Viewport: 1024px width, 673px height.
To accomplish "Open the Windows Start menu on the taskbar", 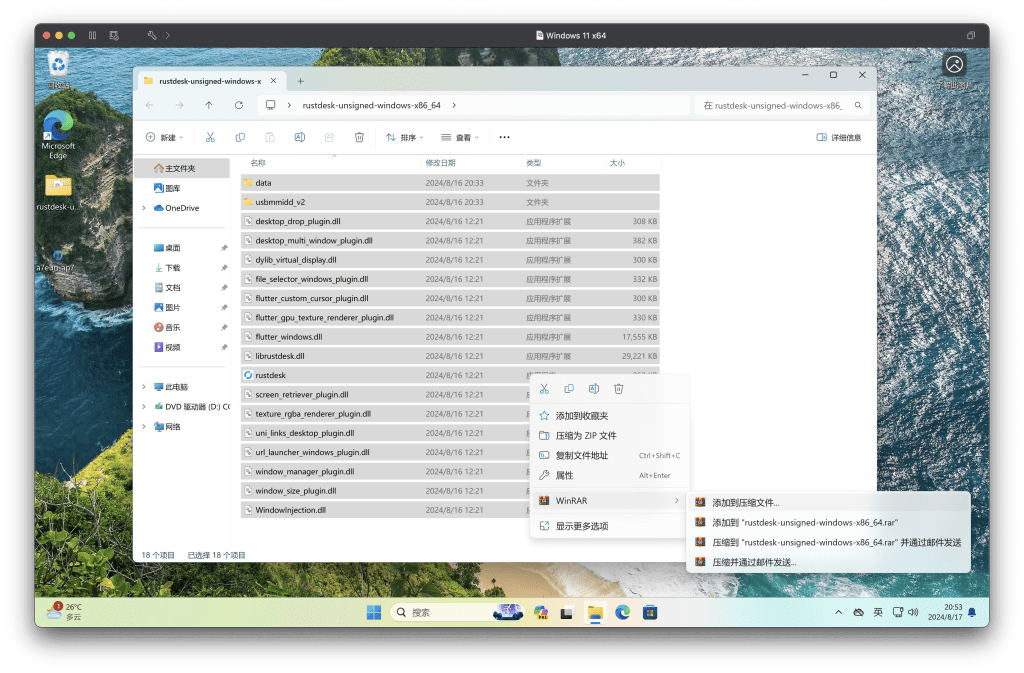I will coord(374,611).
